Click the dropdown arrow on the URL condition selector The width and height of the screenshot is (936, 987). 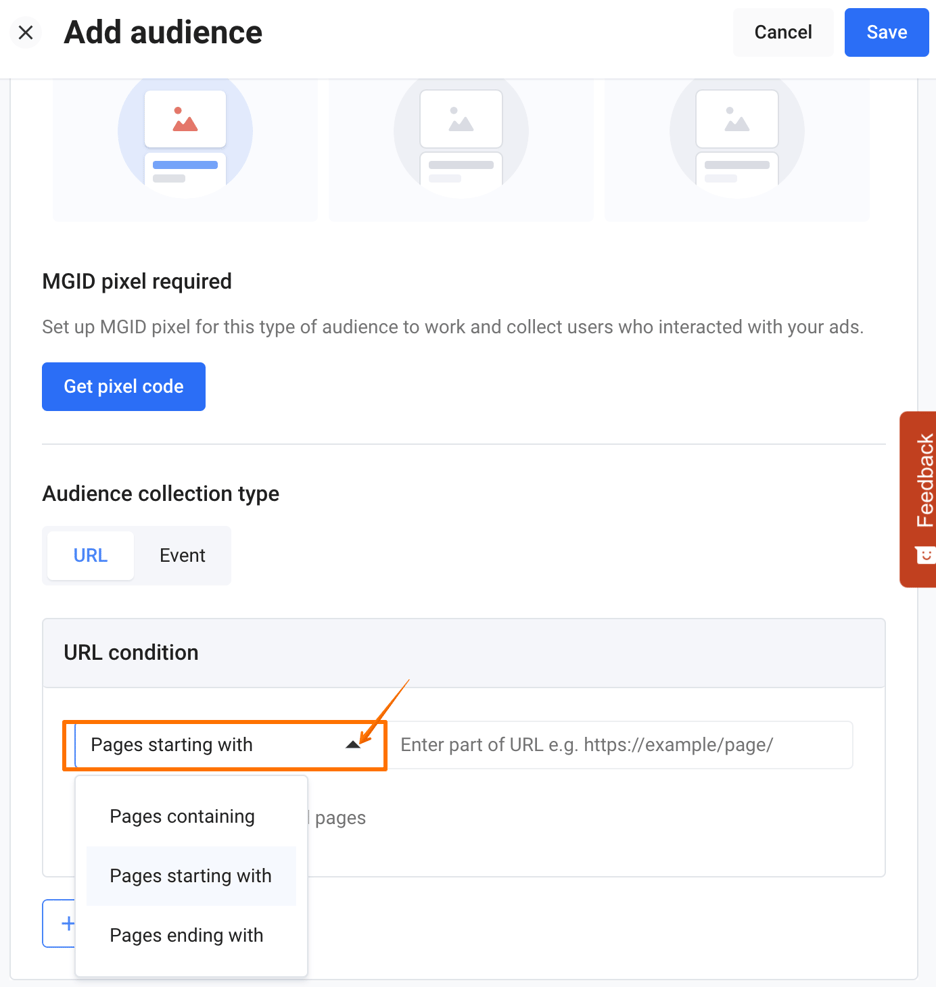click(353, 744)
